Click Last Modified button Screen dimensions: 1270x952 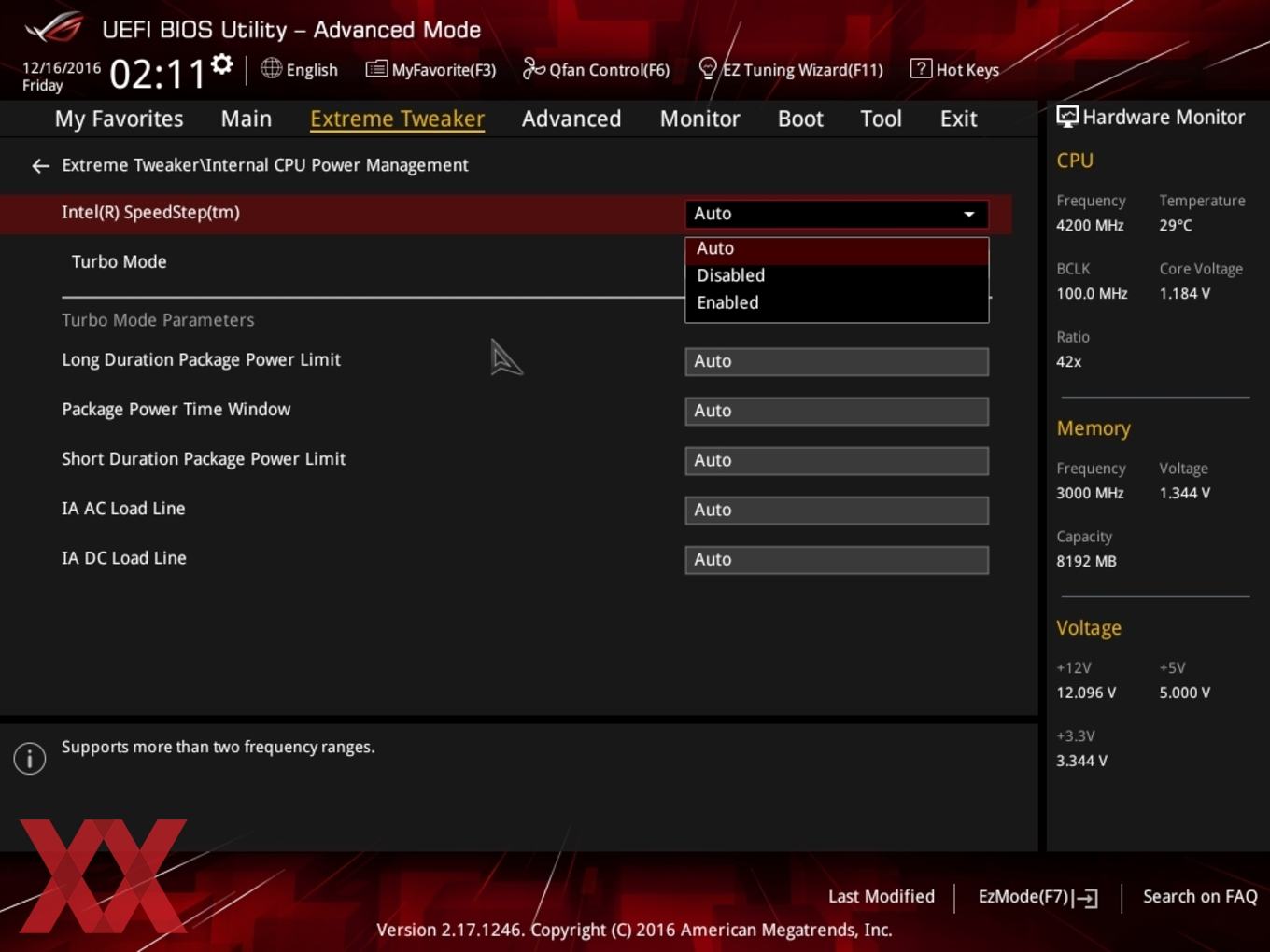click(x=882, y=896)
